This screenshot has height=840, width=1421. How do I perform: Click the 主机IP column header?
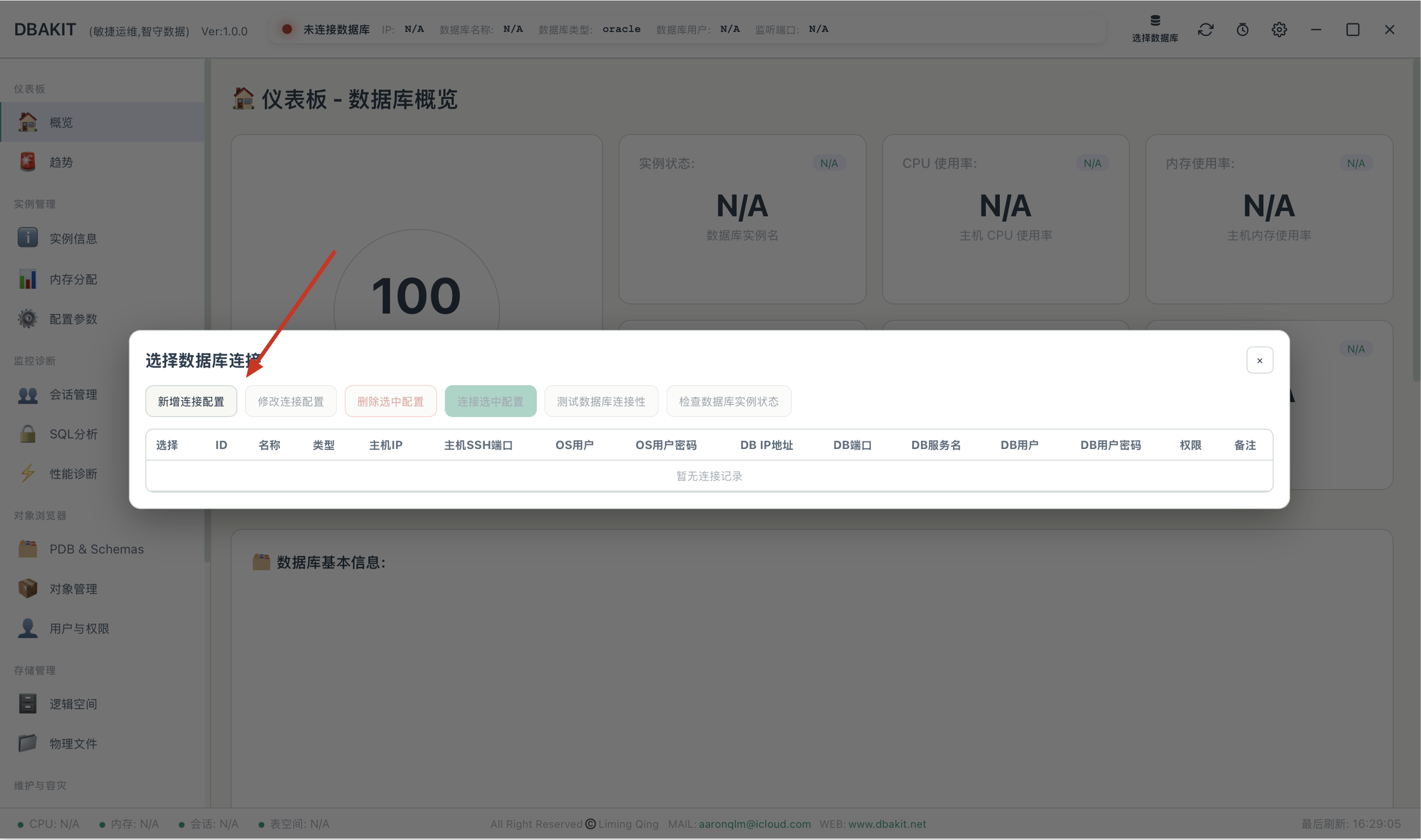click(x=386, y=445)
